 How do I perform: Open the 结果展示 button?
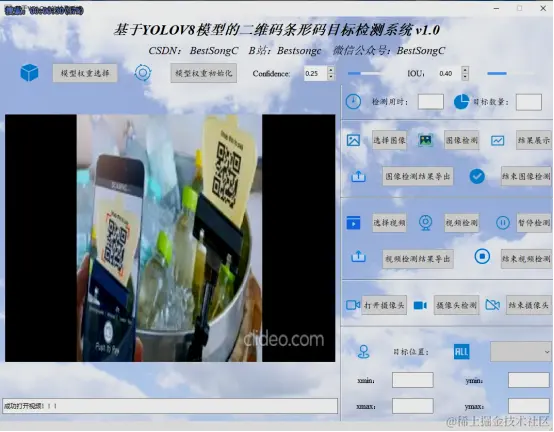tap(534, 140)
